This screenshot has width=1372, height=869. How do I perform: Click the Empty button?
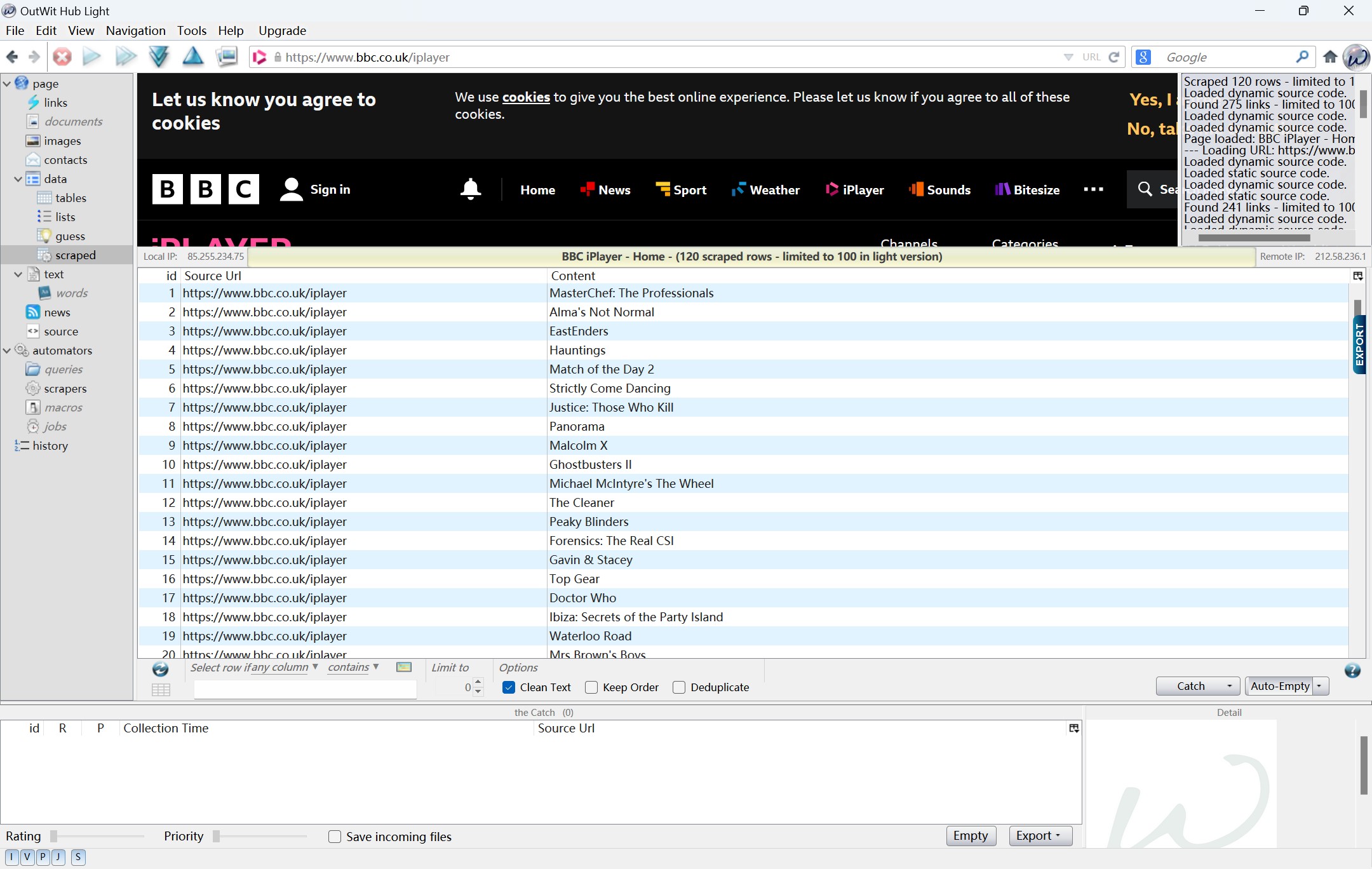[970, 836]
